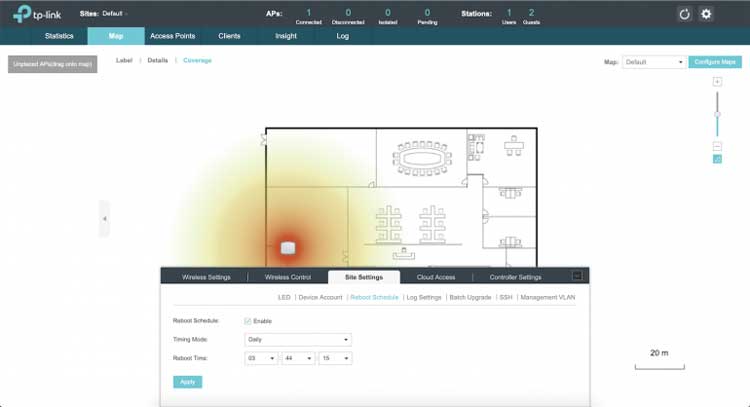Screen dimensions: 750x407
Task: Click the Apply button
Action: point(187,381)
